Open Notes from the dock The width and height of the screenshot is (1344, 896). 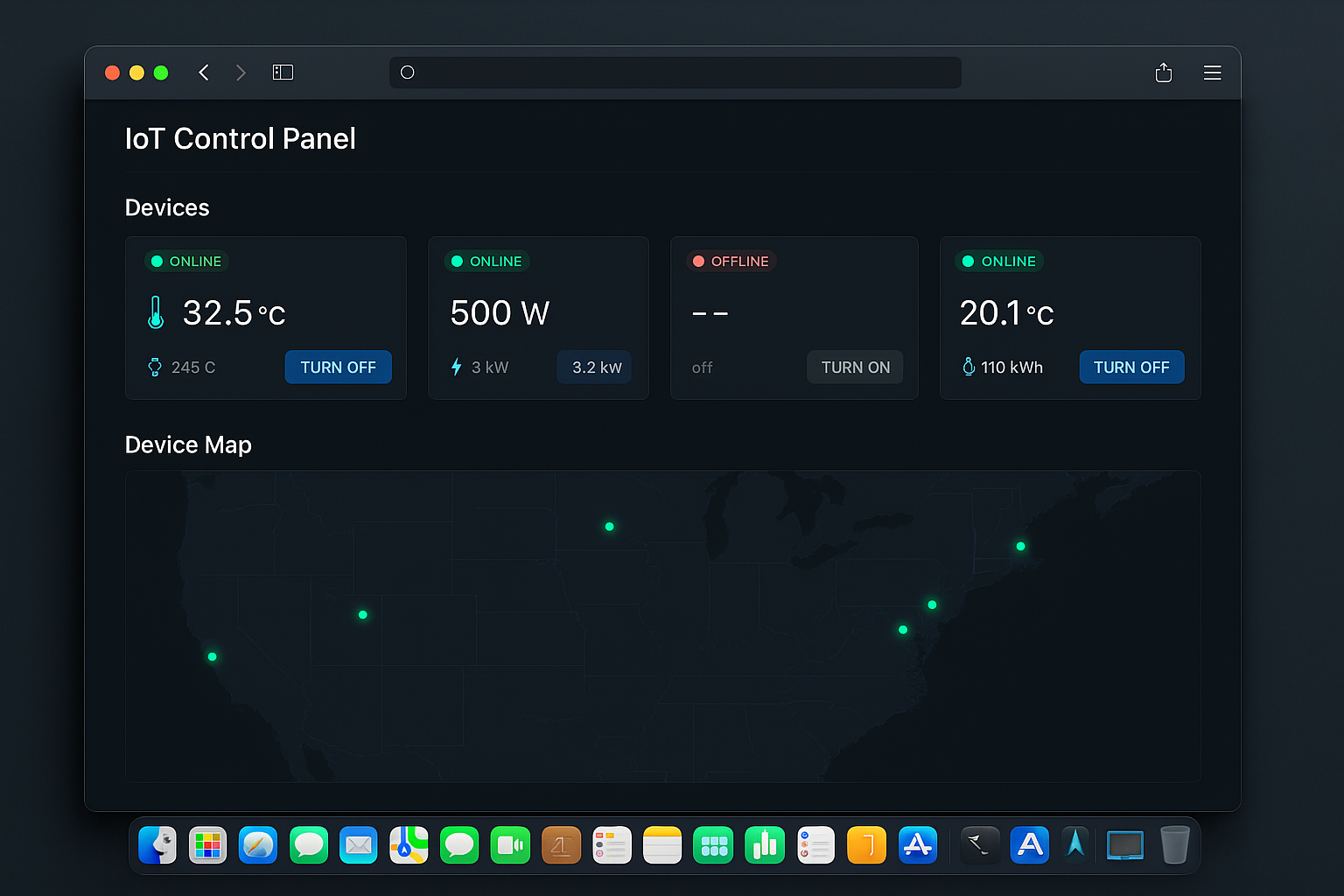pos(662,844)
